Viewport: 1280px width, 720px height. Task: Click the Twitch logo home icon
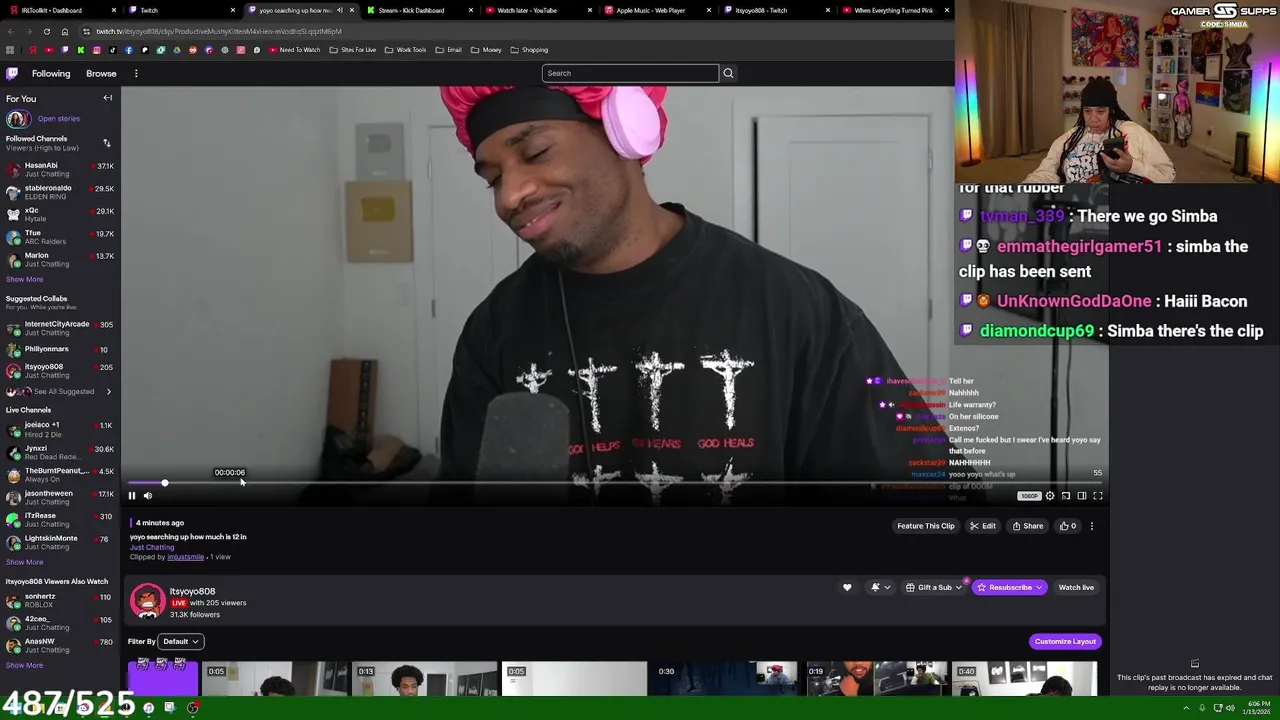coord(12,73)
